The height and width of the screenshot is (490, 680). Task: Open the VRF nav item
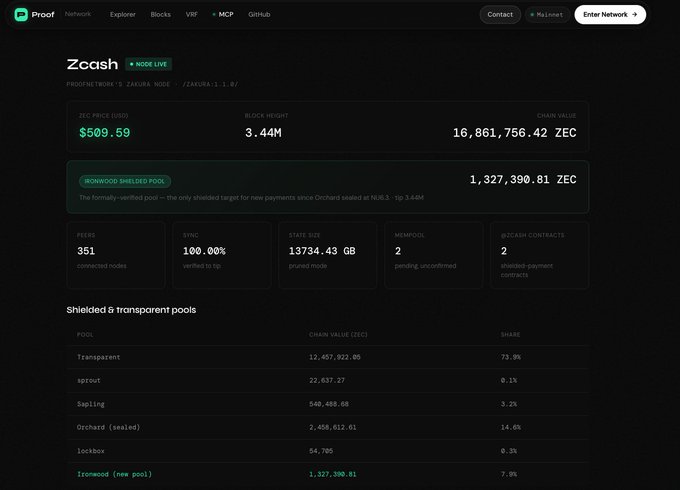pos(192,15)
